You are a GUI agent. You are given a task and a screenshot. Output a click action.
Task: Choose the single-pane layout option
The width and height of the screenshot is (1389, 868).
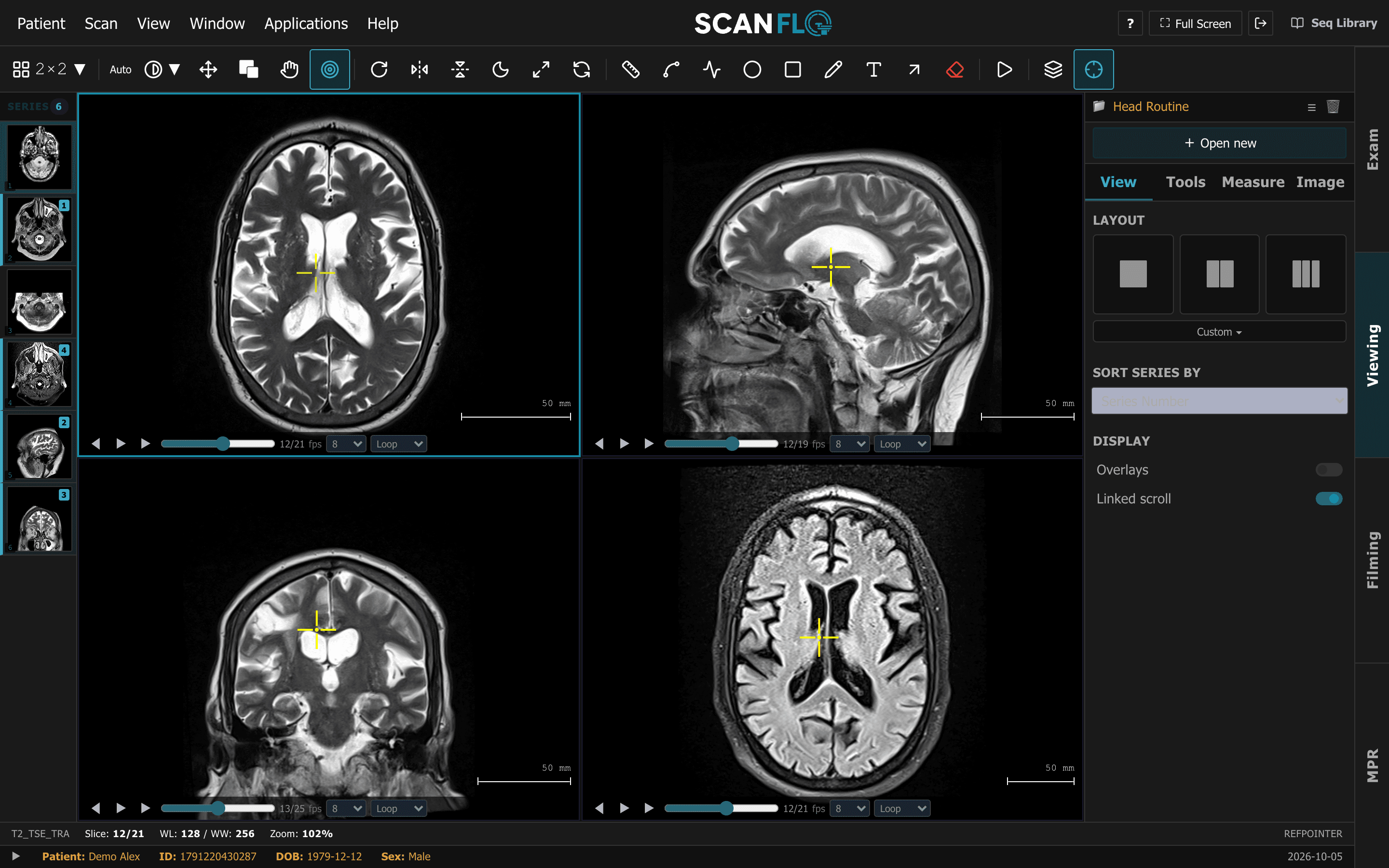point(1133,274)
